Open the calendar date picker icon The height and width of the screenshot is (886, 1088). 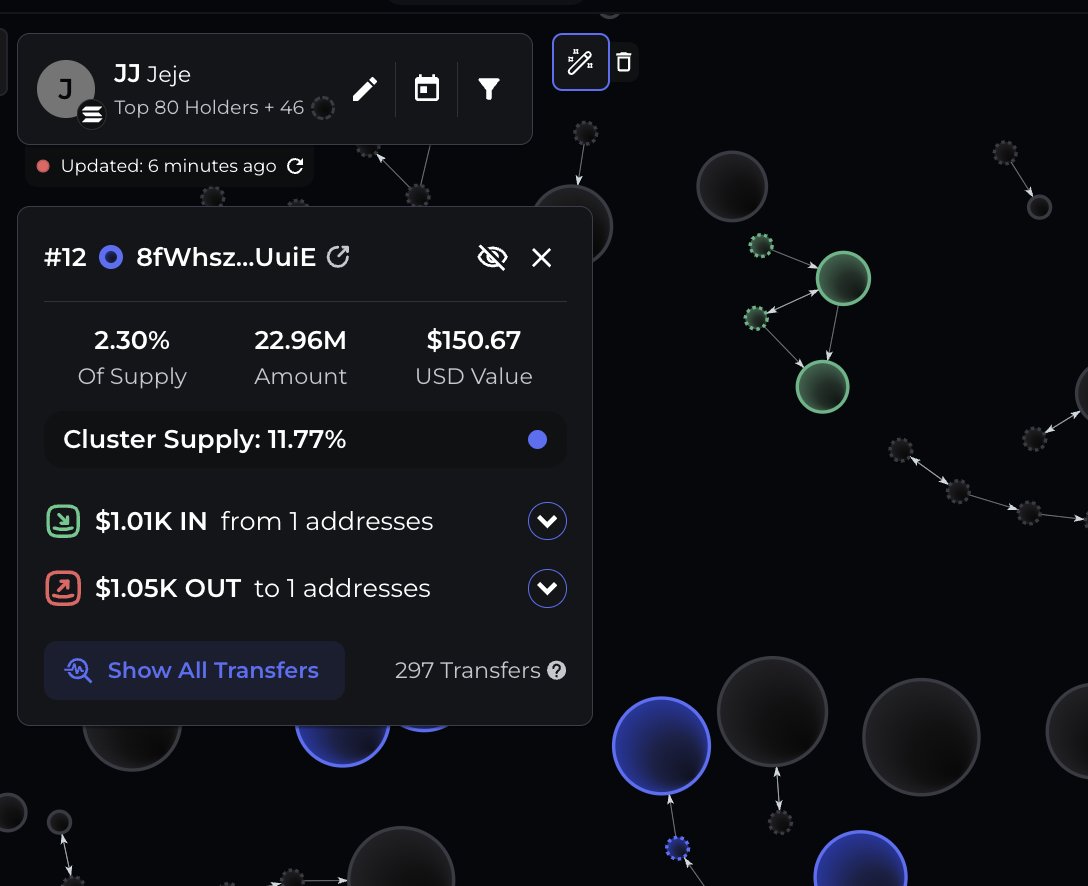pyautogui.click(x=427, y=89)
